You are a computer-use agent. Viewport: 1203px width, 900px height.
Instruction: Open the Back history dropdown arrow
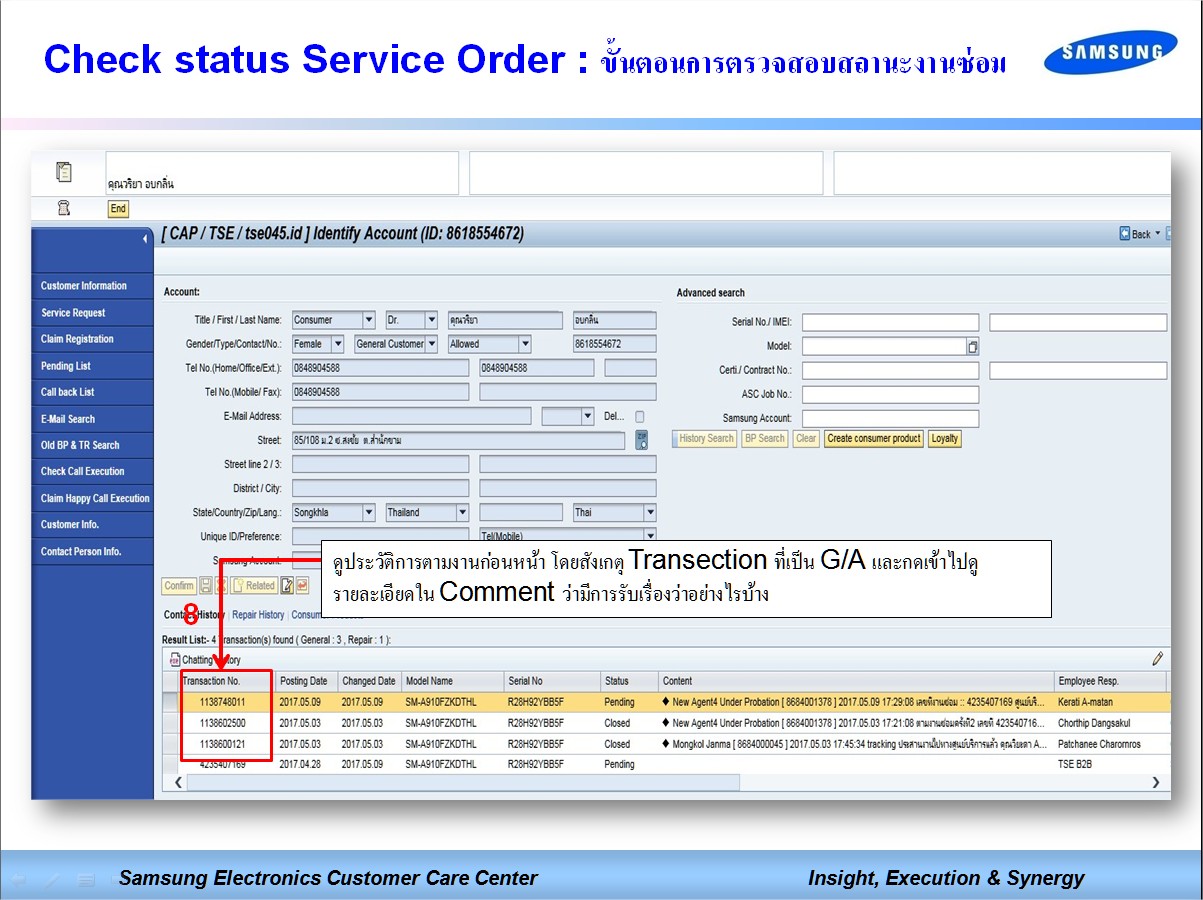pos(1158,234)
